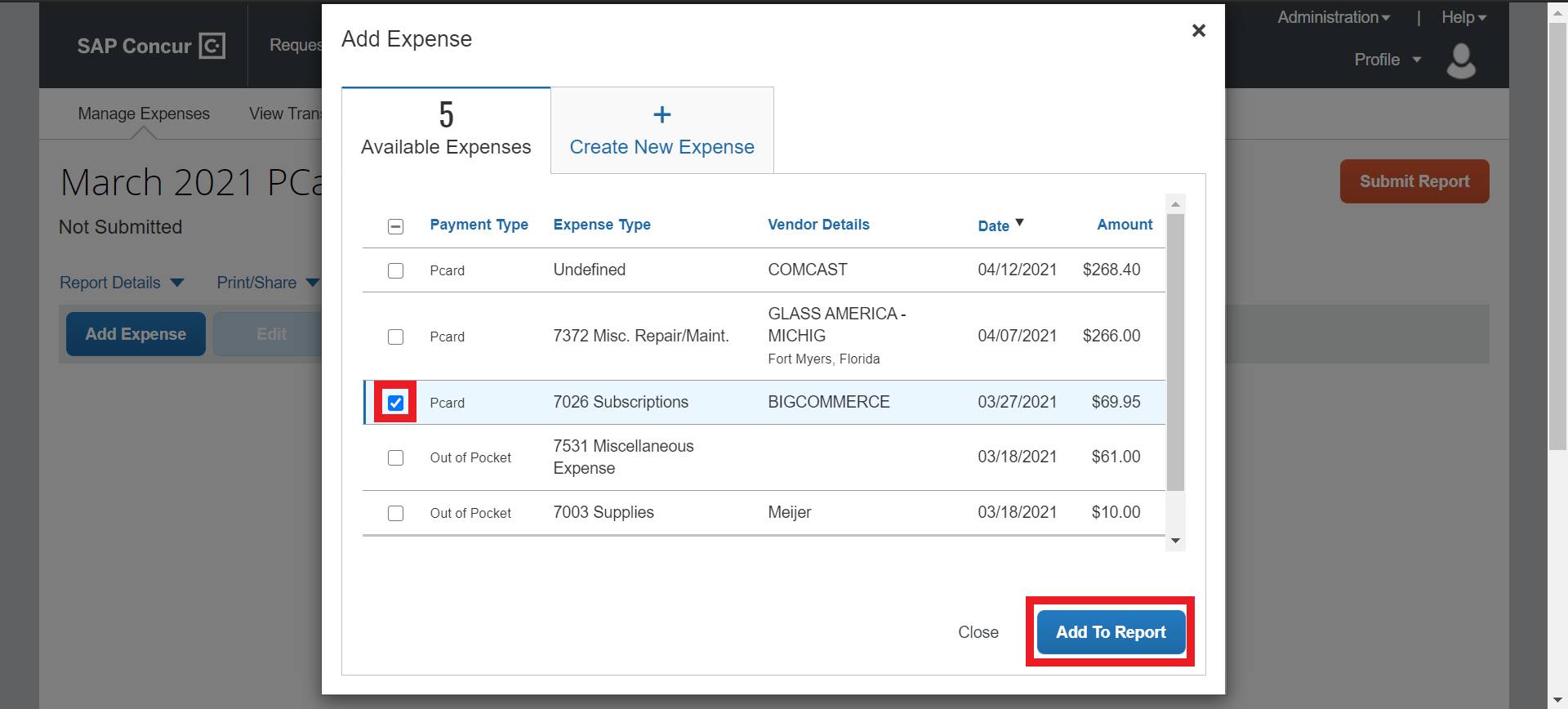Image resolution: width=1568 pixels, height=709 pixels.
Task: Open the user profile avatar icon
Action: pyautogui.click(x=1460, y=61)
